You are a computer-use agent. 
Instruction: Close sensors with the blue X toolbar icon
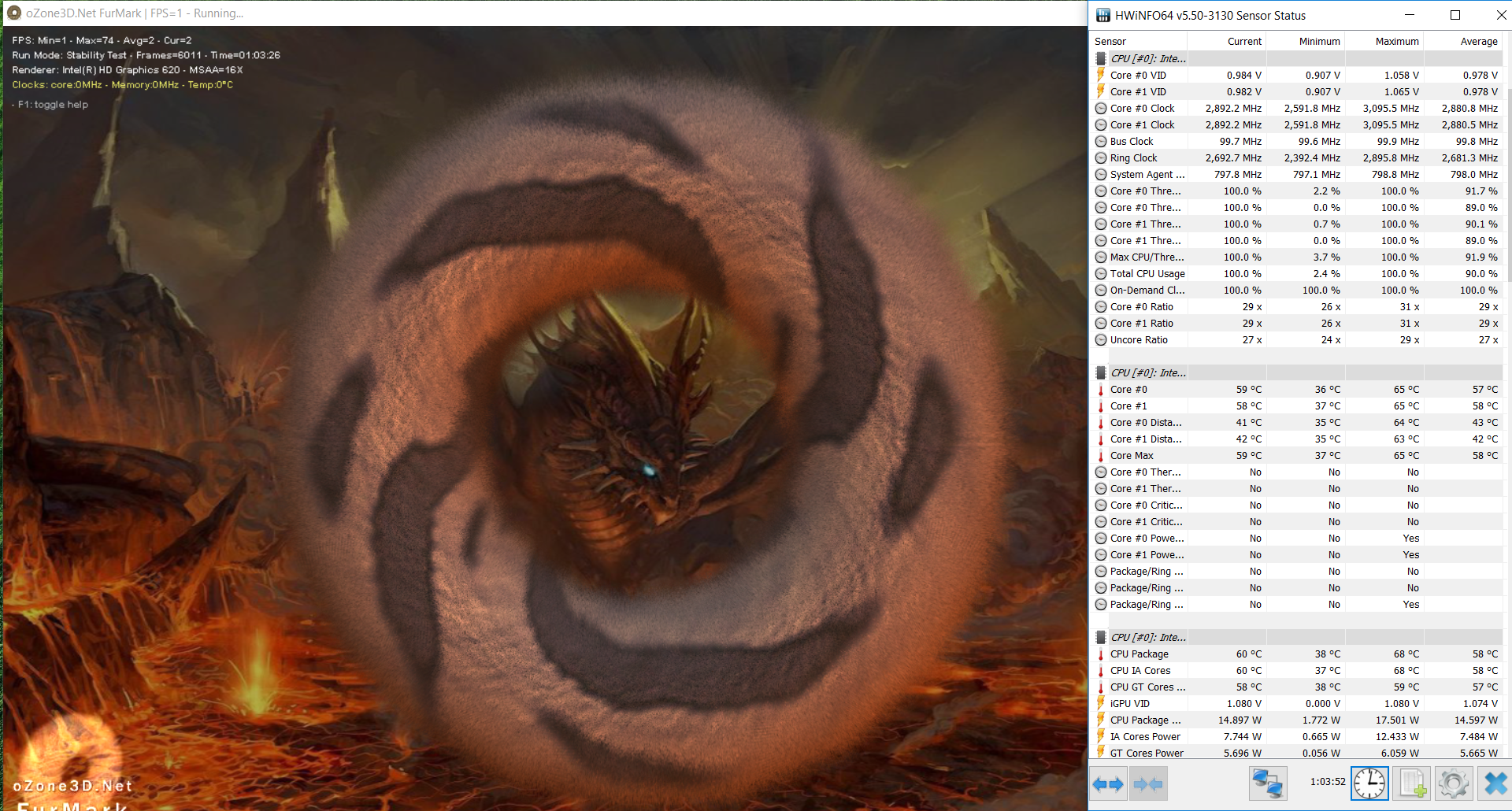pyautogui.click(x=1495, y=784)
